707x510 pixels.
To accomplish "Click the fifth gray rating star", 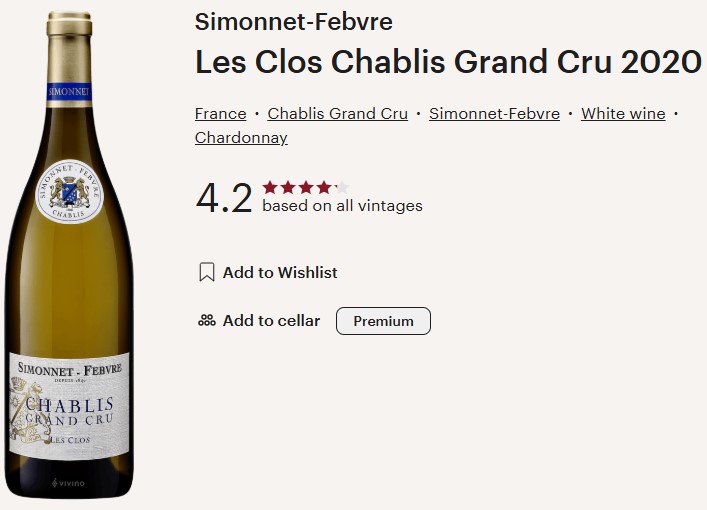I will pos(341,187).
